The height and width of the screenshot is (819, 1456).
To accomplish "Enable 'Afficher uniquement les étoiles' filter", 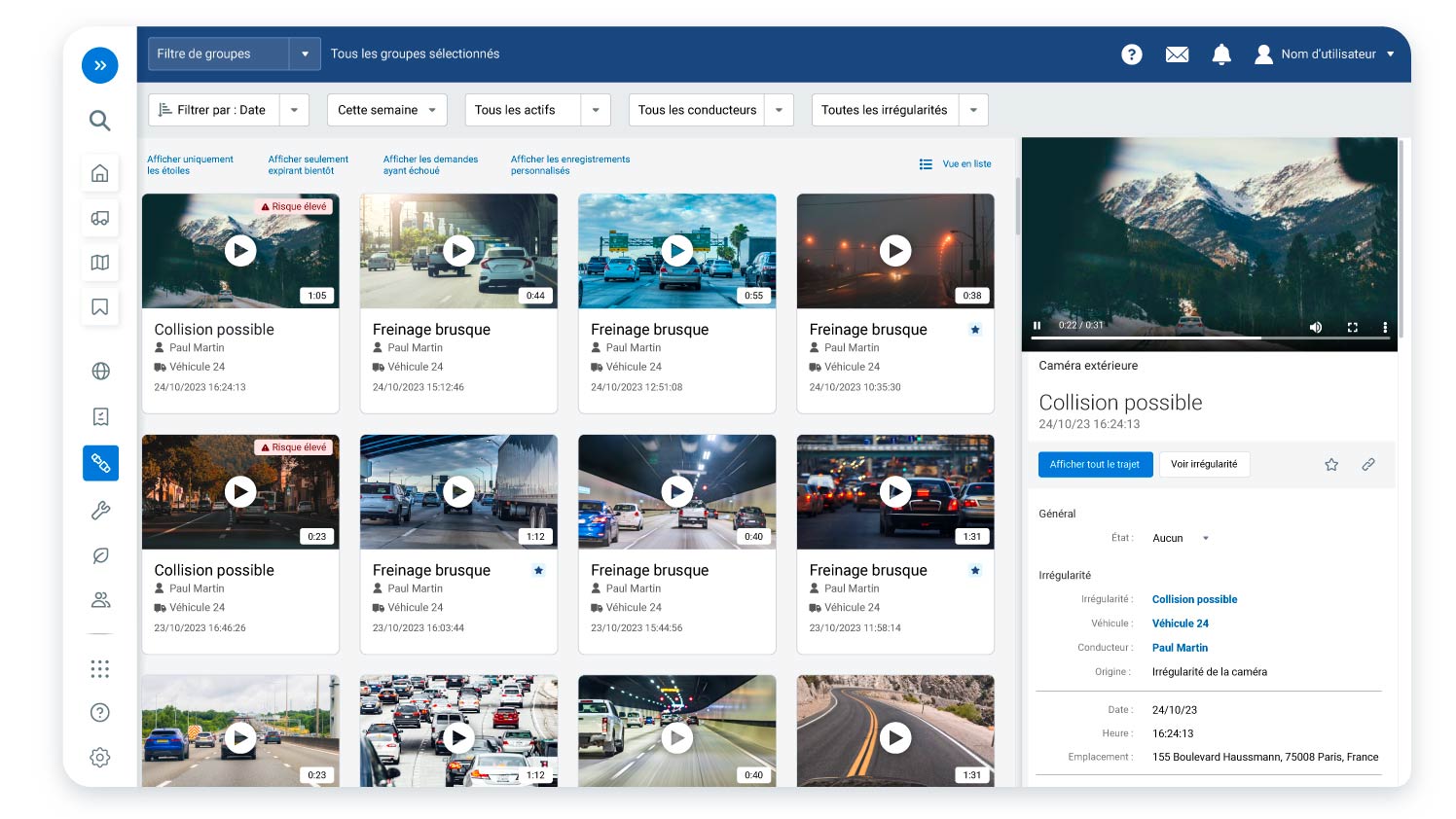I will 190,164.
